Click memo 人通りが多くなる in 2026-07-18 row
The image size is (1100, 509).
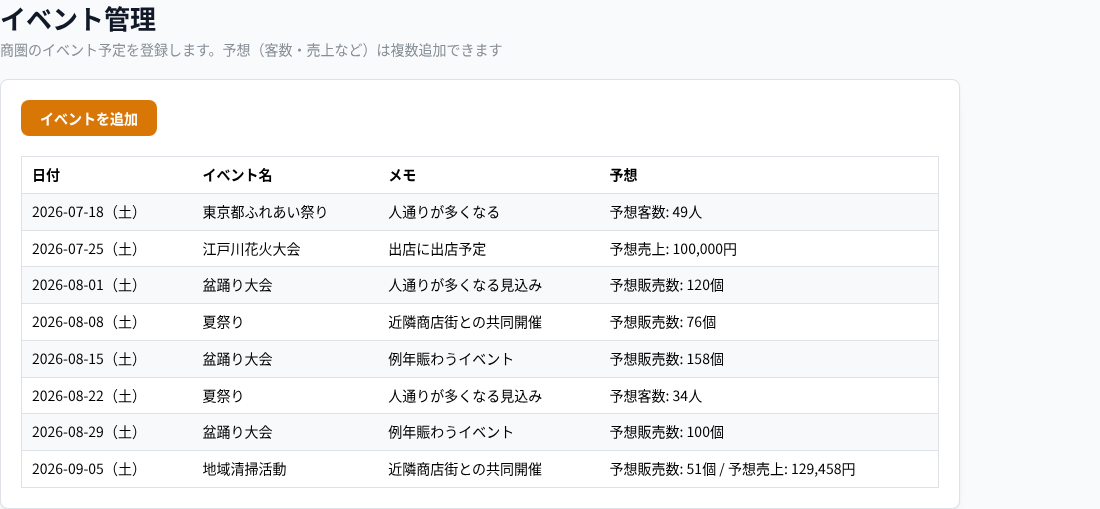click(444, 212)
